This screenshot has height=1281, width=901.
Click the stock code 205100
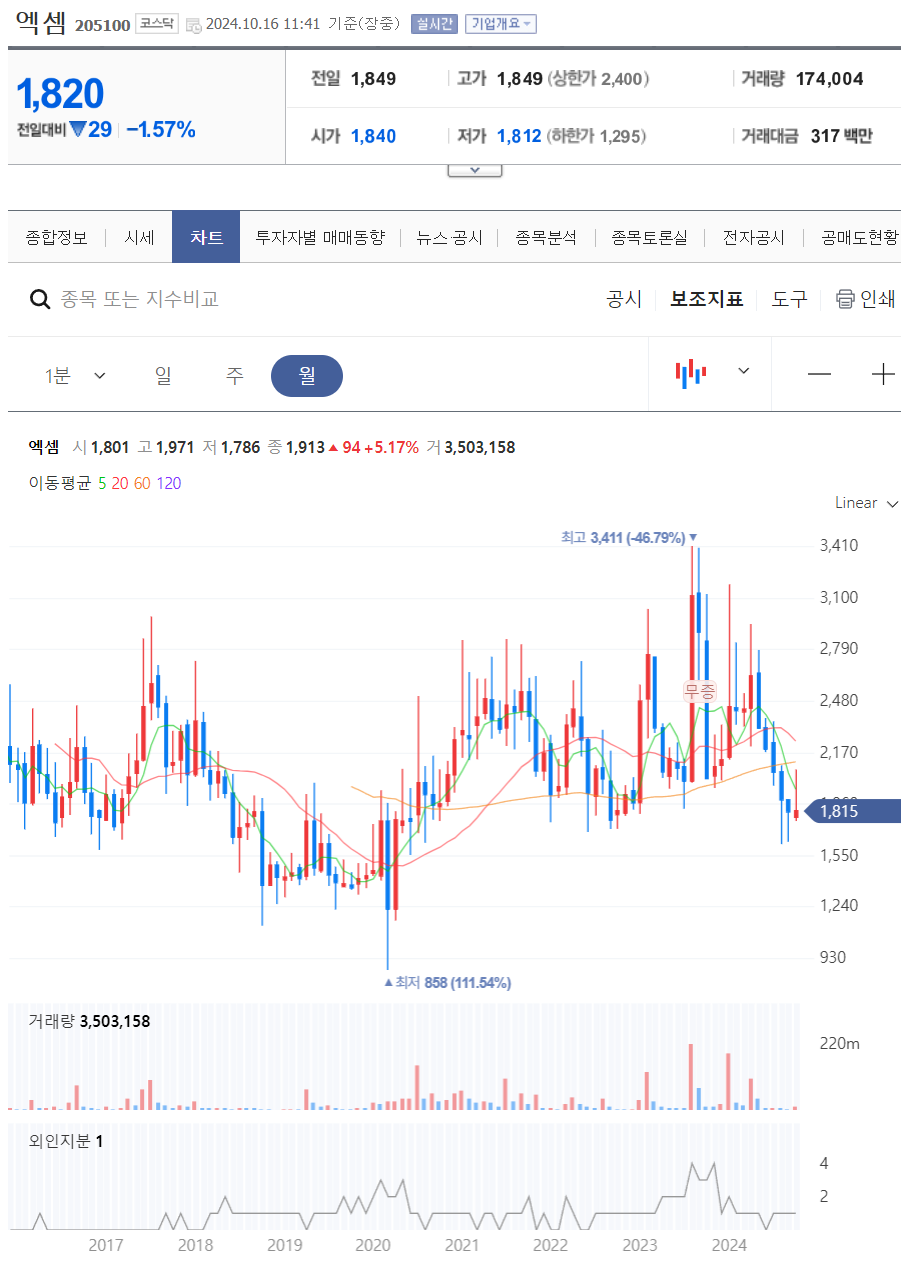coord(102,25)
